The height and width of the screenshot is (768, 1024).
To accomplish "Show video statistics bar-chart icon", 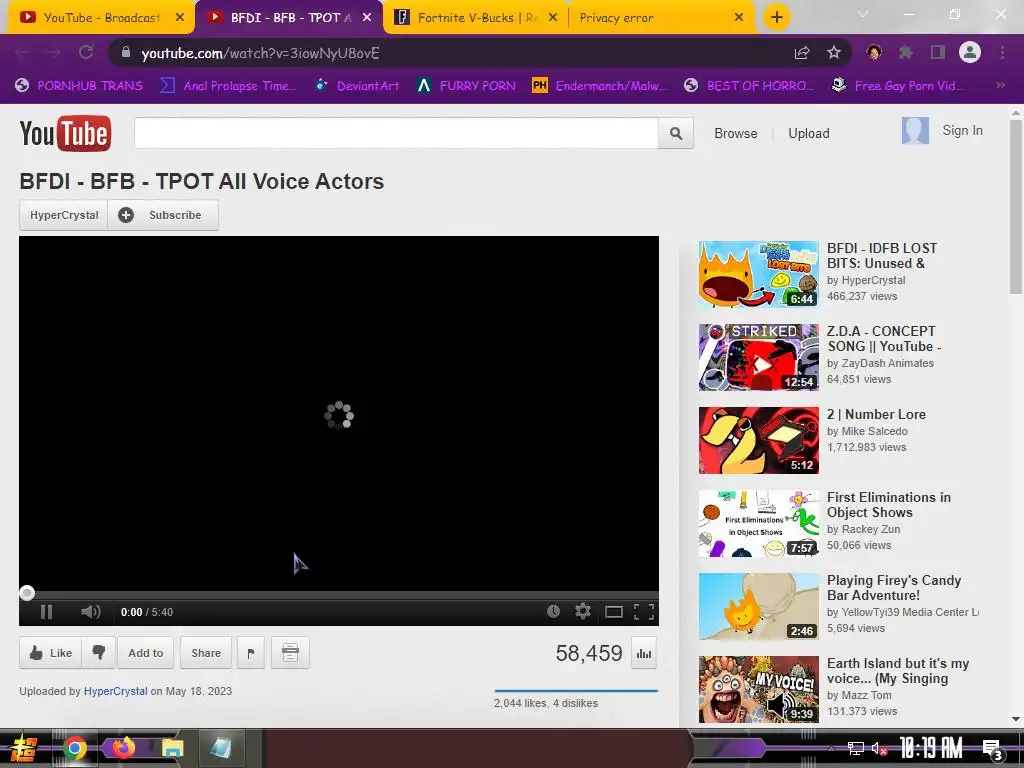I will click(644, 653).
